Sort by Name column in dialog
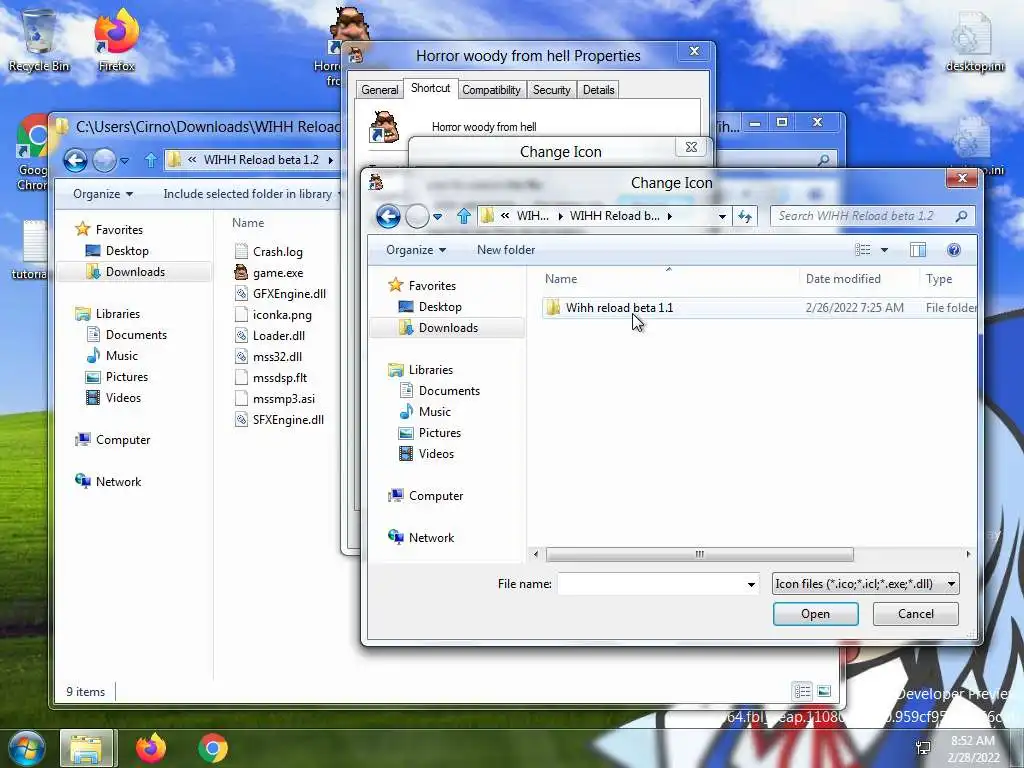Image resolution: width=1024 pixels, height=768 pixels. click(x=561, y=279)
